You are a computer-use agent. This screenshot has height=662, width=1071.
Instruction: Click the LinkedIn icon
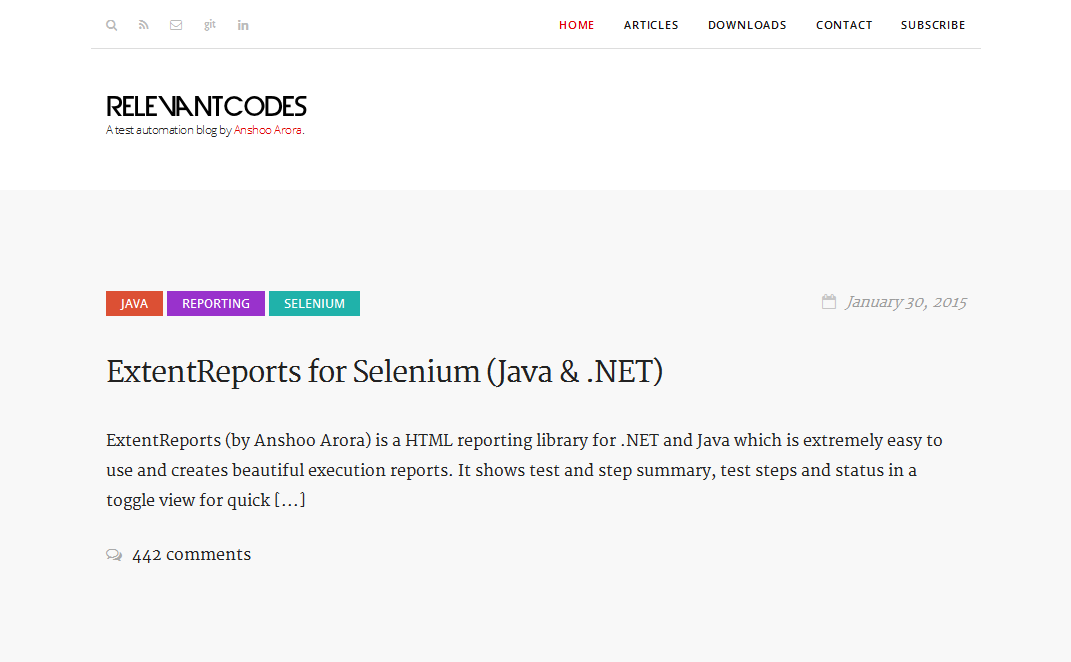point(243,25)
